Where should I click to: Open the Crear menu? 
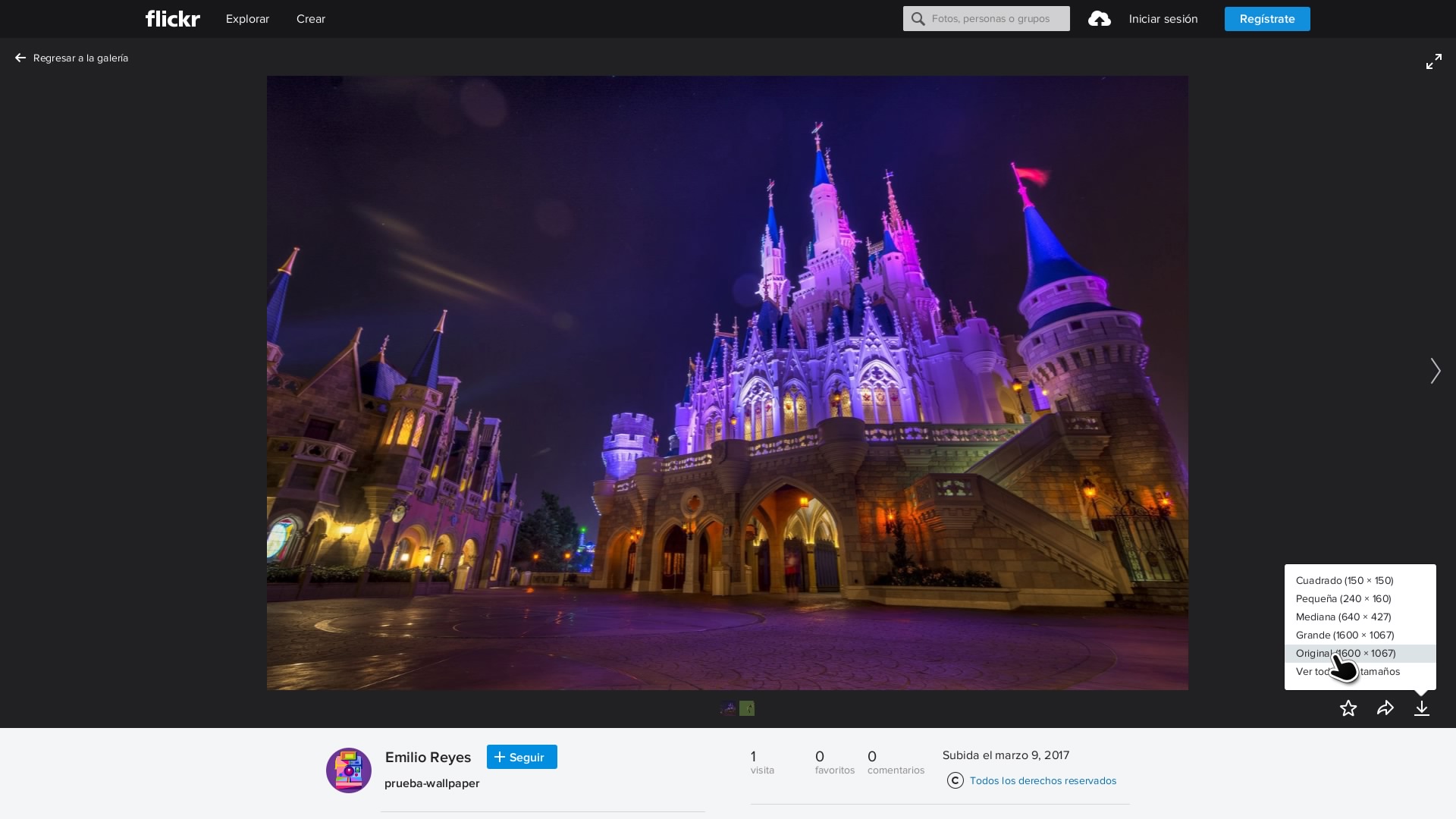pos(311,19)
